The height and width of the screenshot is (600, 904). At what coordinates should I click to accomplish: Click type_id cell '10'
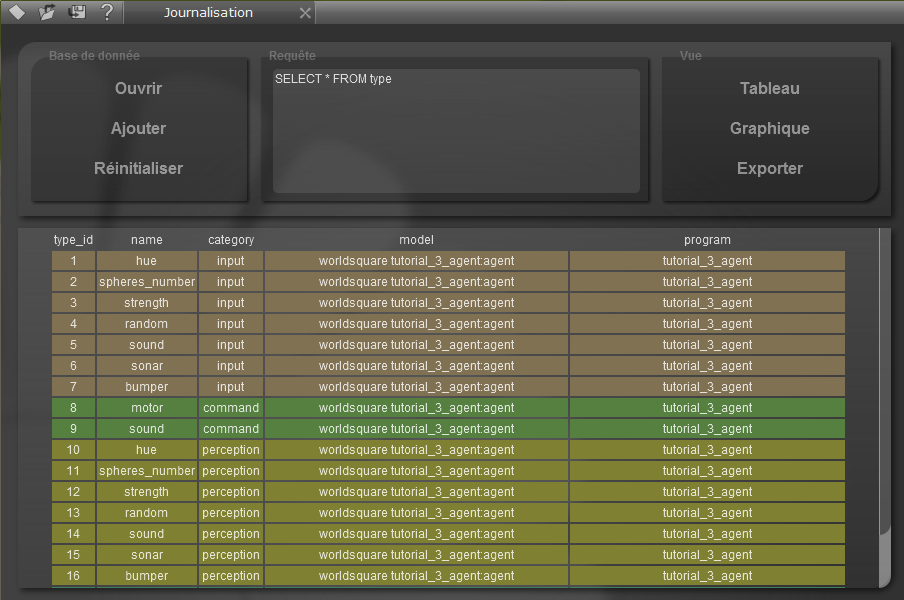[73, 450]
